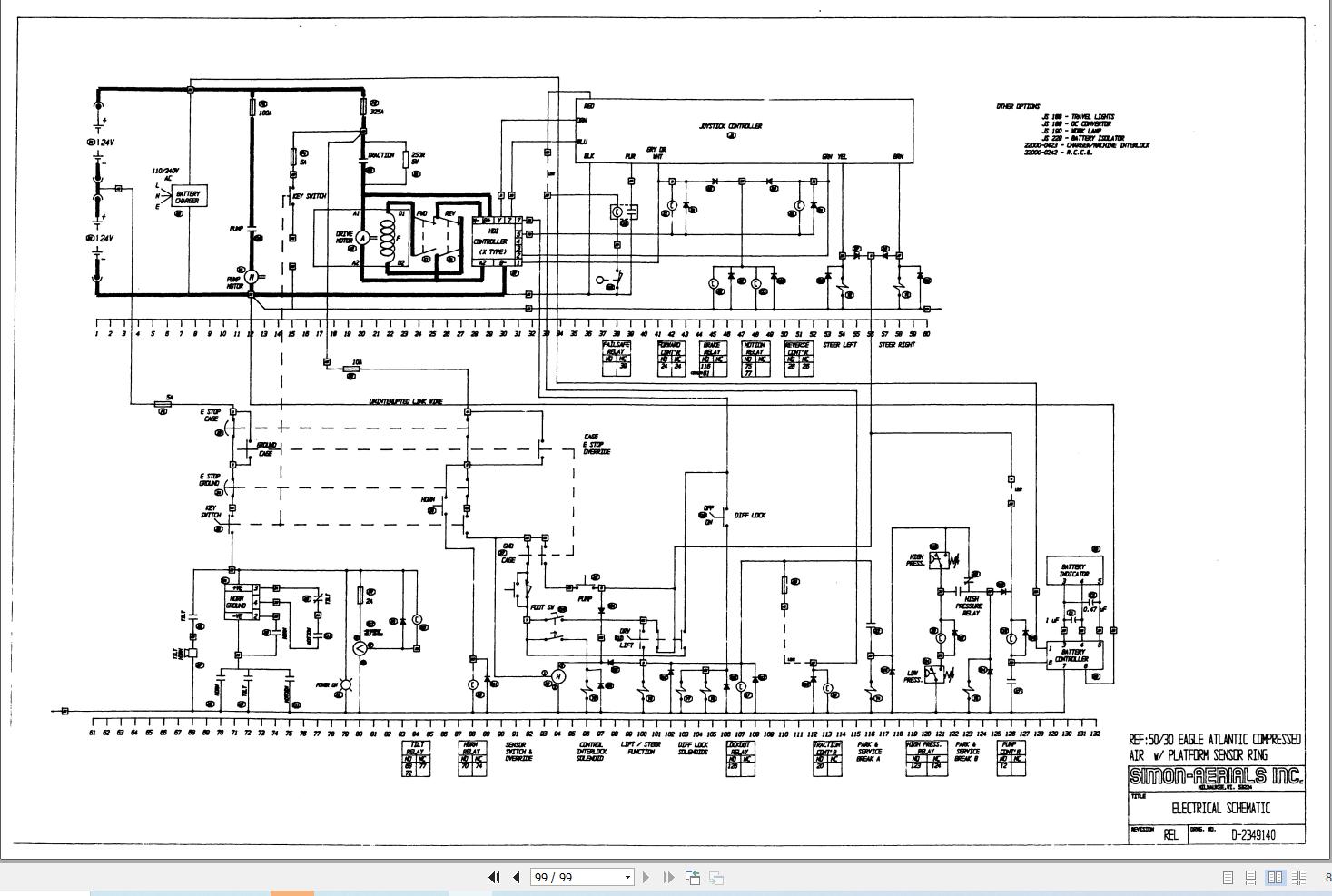Click the HIGH PRESSURE RELAY label
The height and width of the screenshot is (896, 1332).
971,606
